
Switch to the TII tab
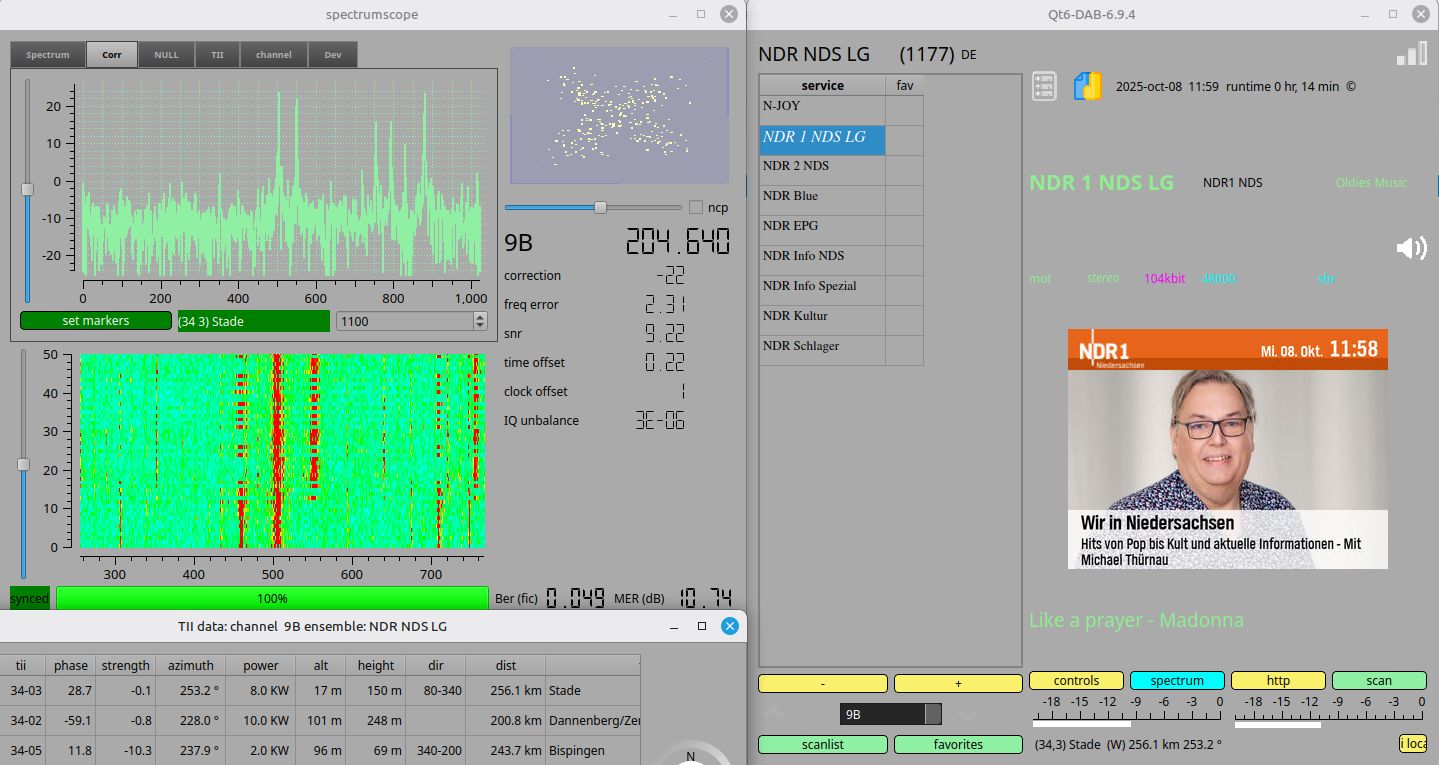tap(217, 55)
